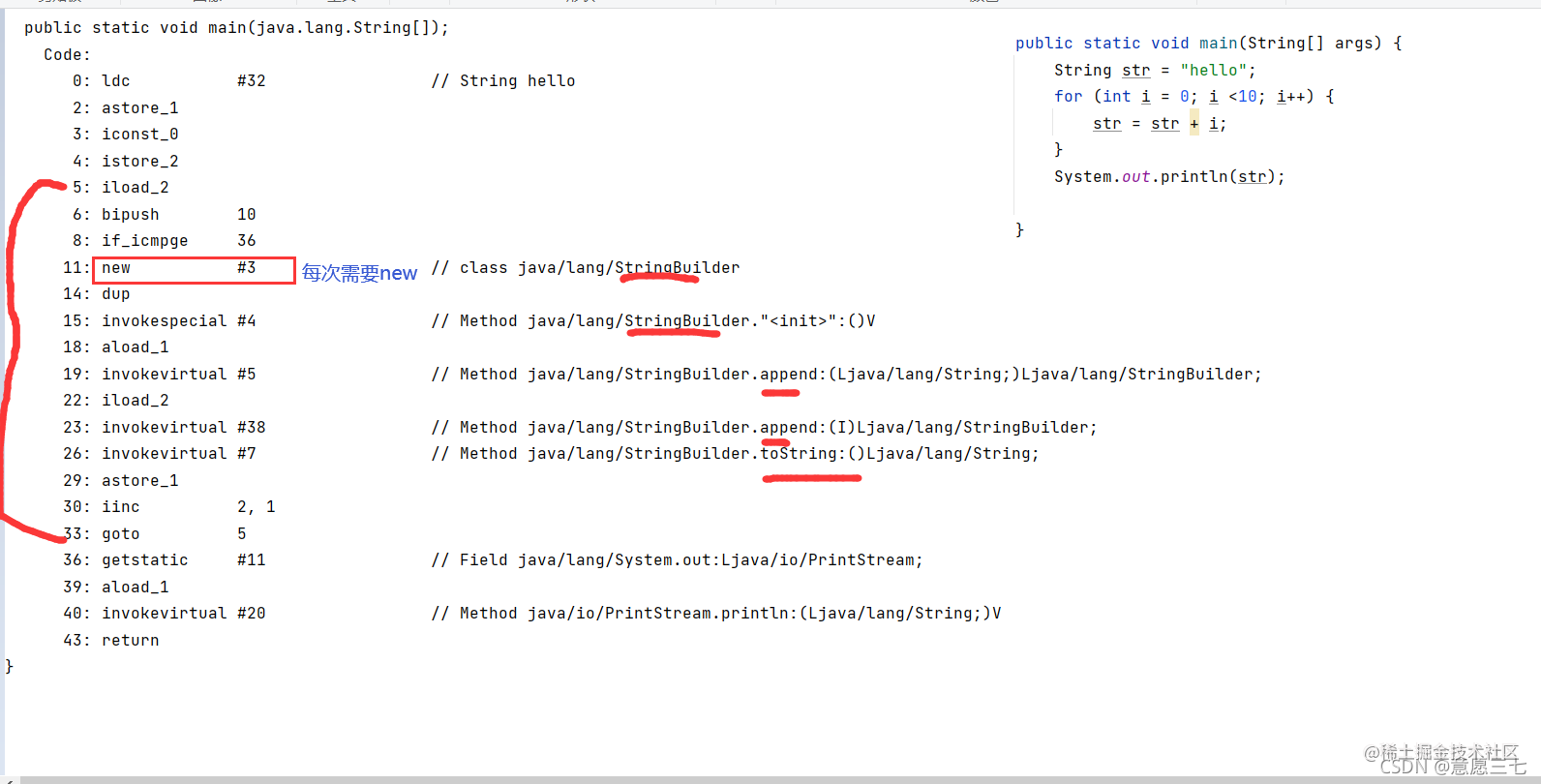1541x784 pixels.
Task: Click the comment "// class java/lang/StringBuilder"
Action: [586, 268]
